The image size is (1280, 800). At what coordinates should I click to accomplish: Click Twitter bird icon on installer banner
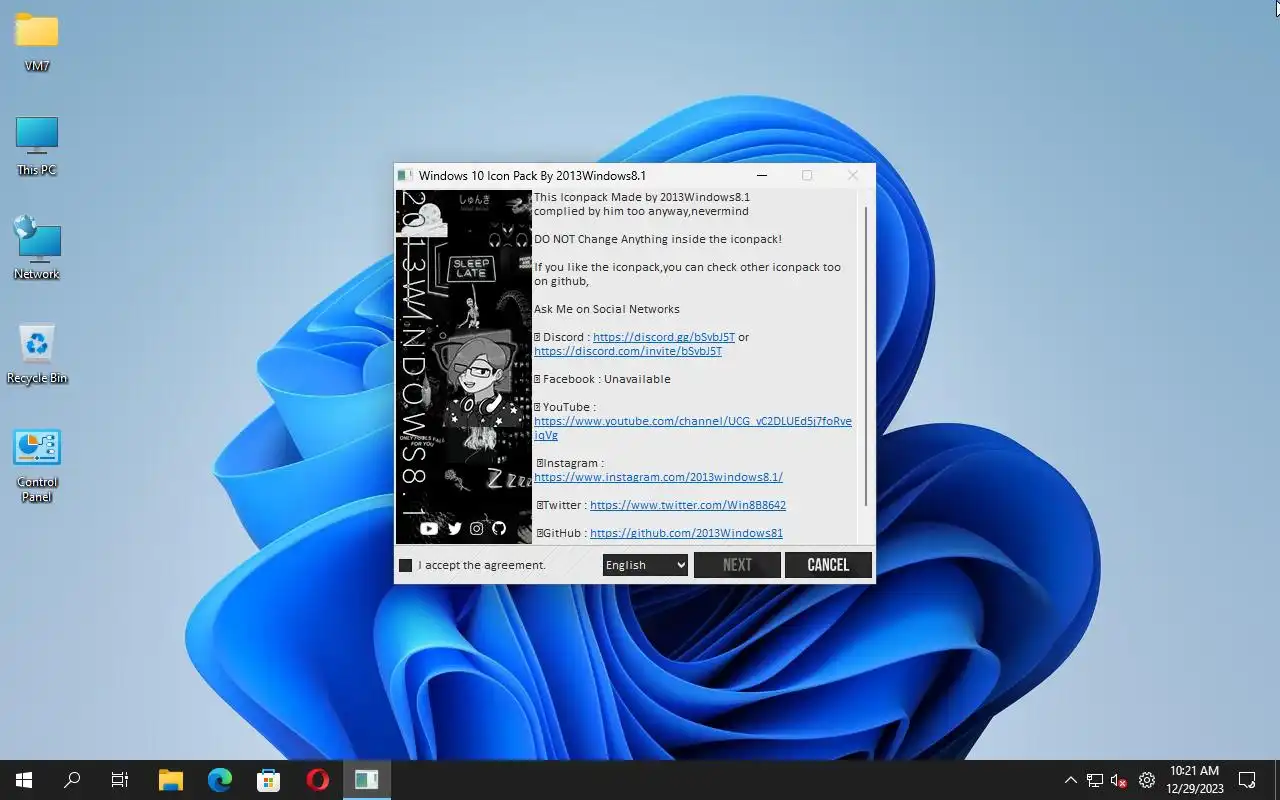(x=454, y=528)
